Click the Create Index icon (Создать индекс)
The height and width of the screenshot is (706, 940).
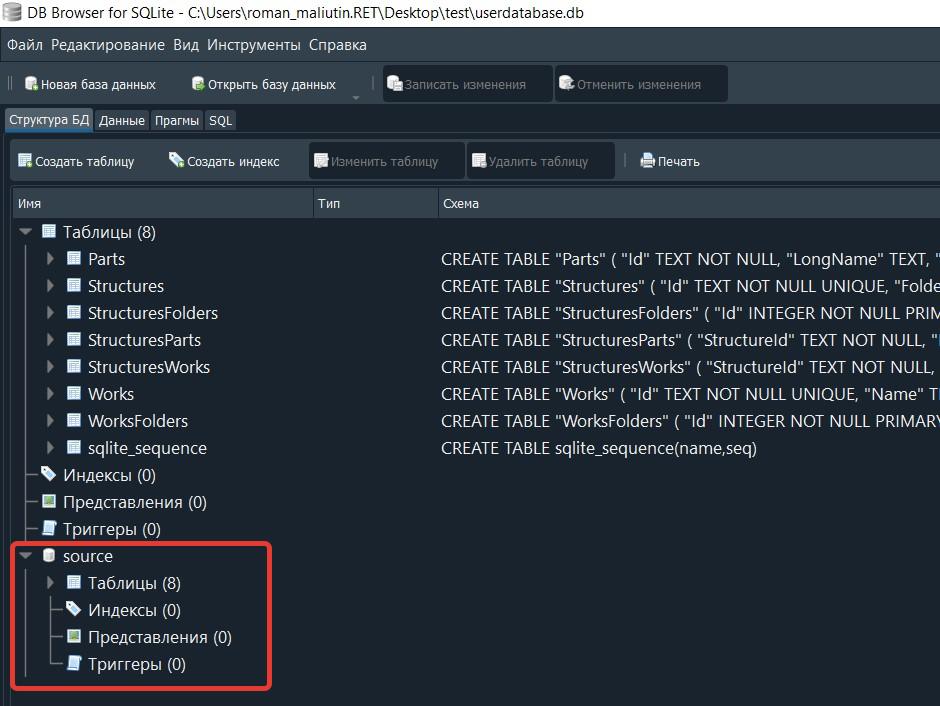click(176, 160)
